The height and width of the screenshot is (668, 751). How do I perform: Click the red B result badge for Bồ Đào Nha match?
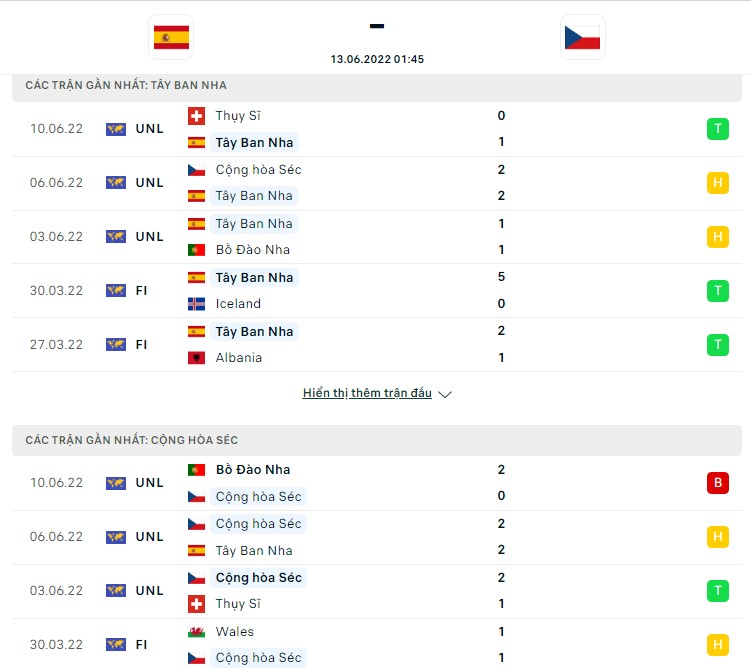pyautogui.click(x=717, y=483)
